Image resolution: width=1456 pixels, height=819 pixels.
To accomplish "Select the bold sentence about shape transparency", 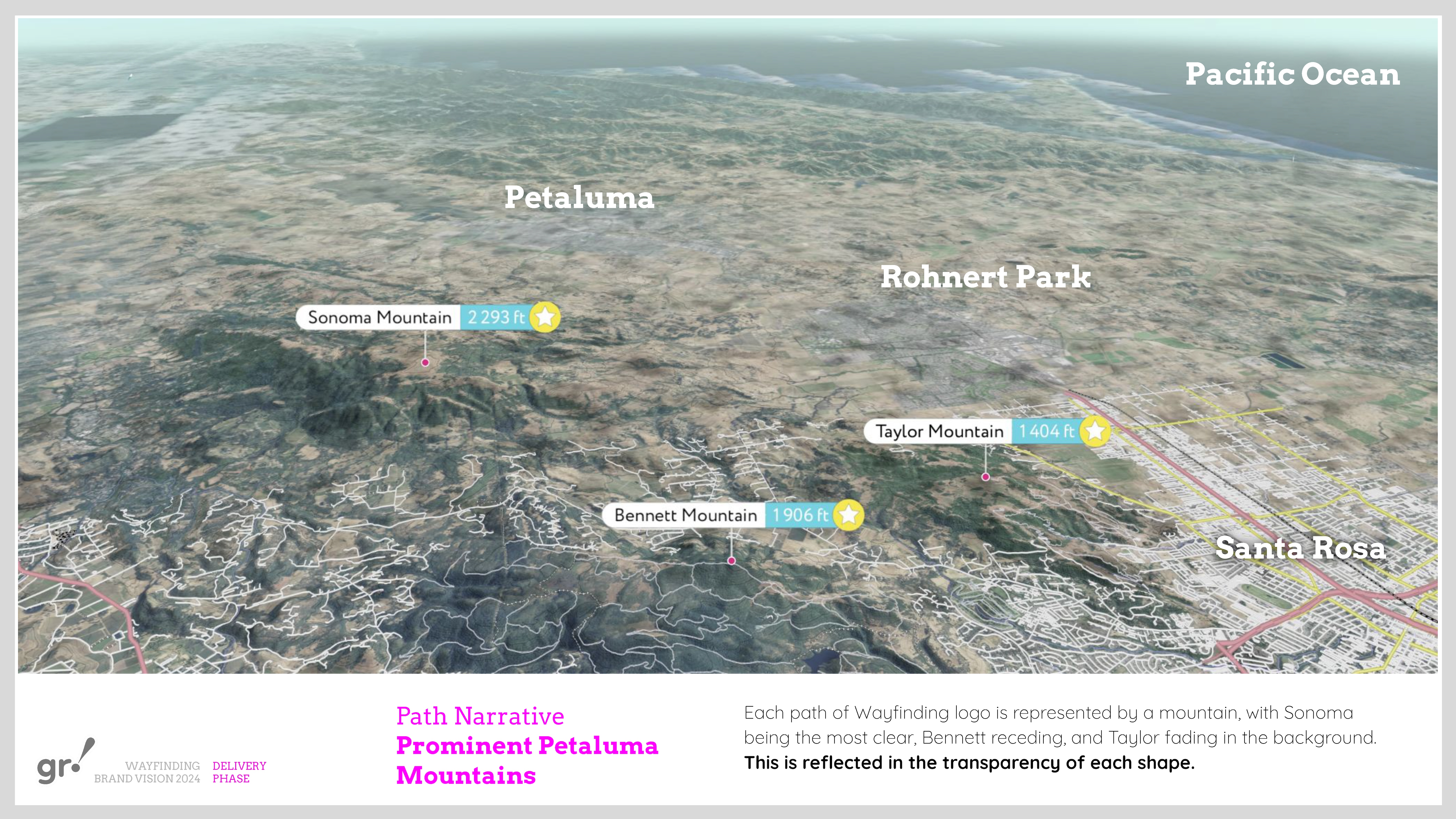I will tap(969, 763).
